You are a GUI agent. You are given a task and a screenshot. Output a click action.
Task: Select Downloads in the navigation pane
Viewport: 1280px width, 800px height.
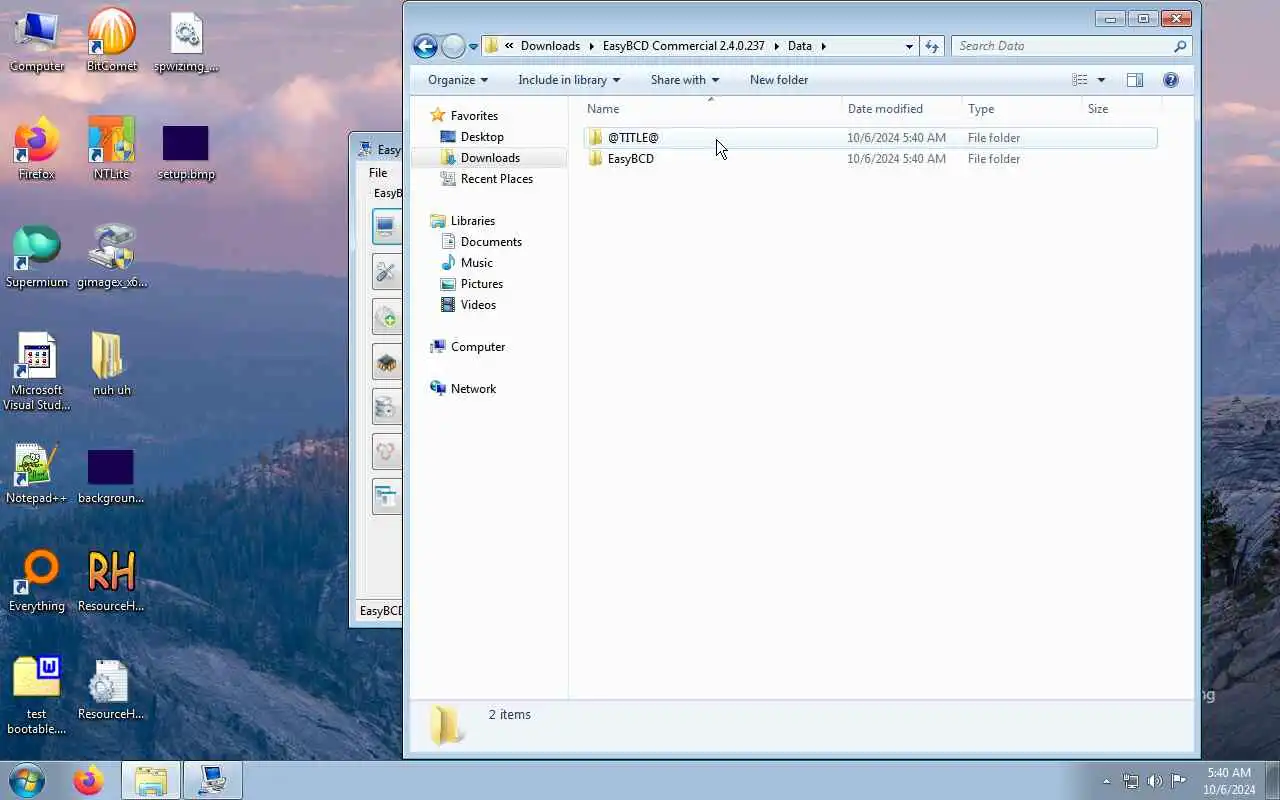click(x=490, y=158)
